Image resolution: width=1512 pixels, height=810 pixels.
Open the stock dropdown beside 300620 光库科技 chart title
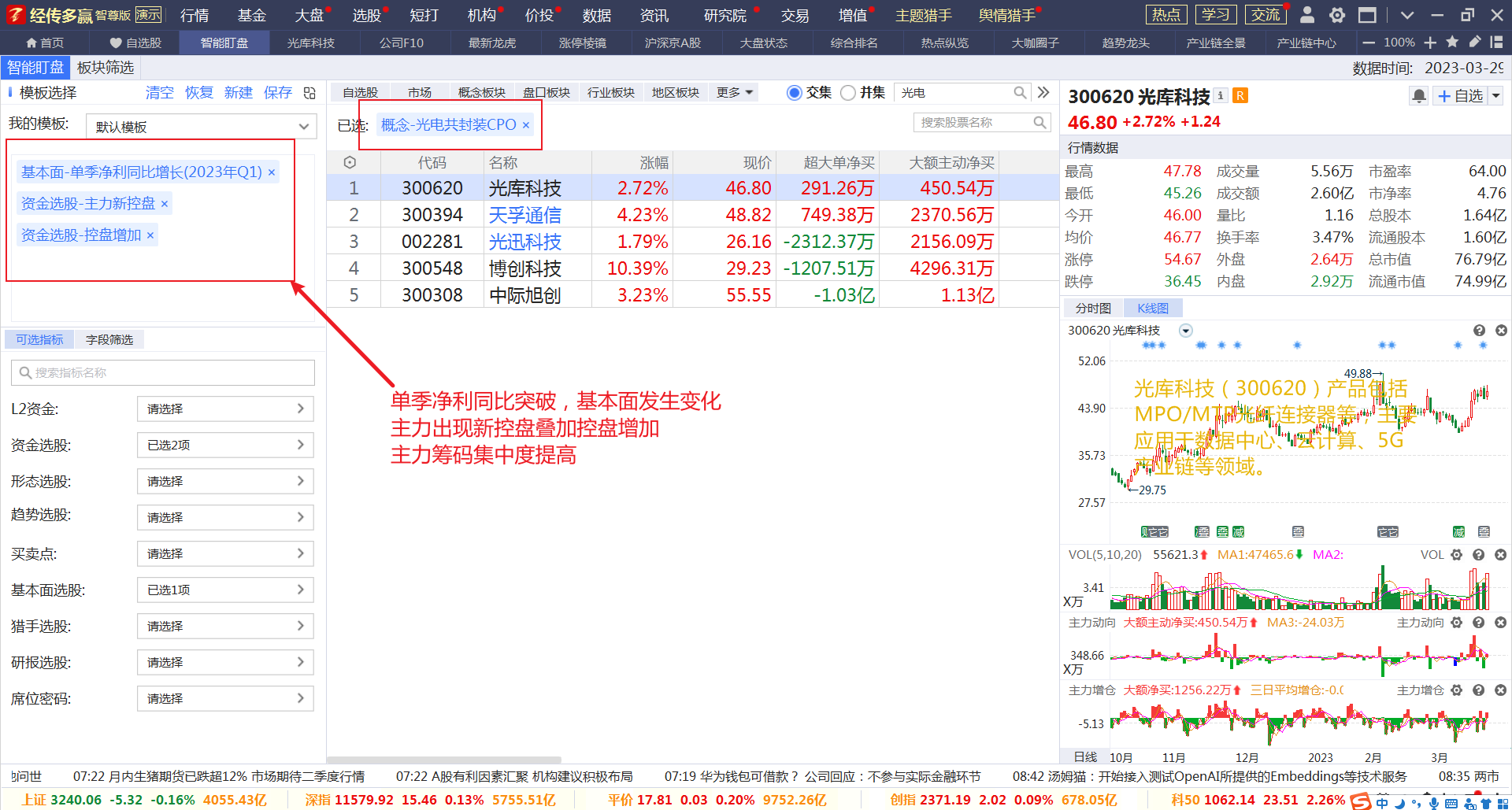coord(1186,331)
